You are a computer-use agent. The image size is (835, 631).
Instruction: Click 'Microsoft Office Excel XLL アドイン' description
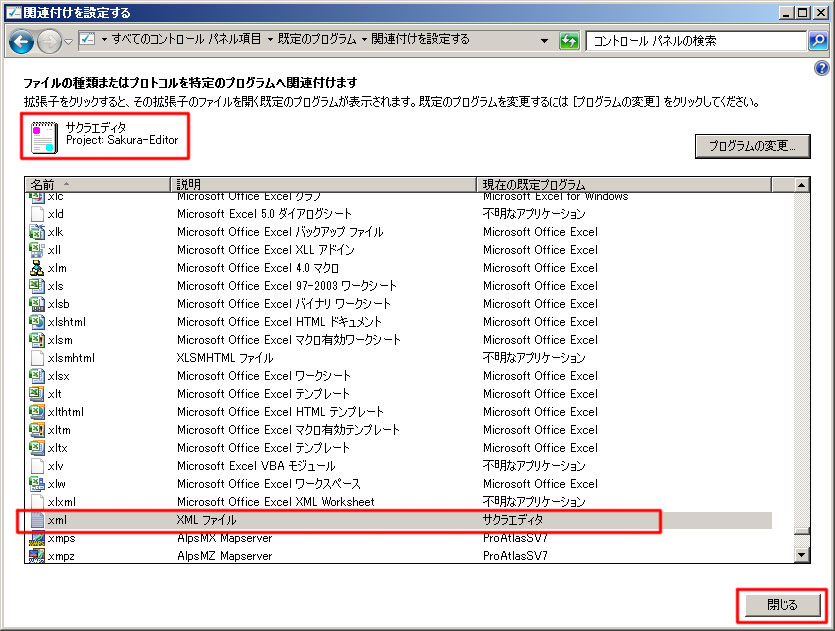coord(266,250)
